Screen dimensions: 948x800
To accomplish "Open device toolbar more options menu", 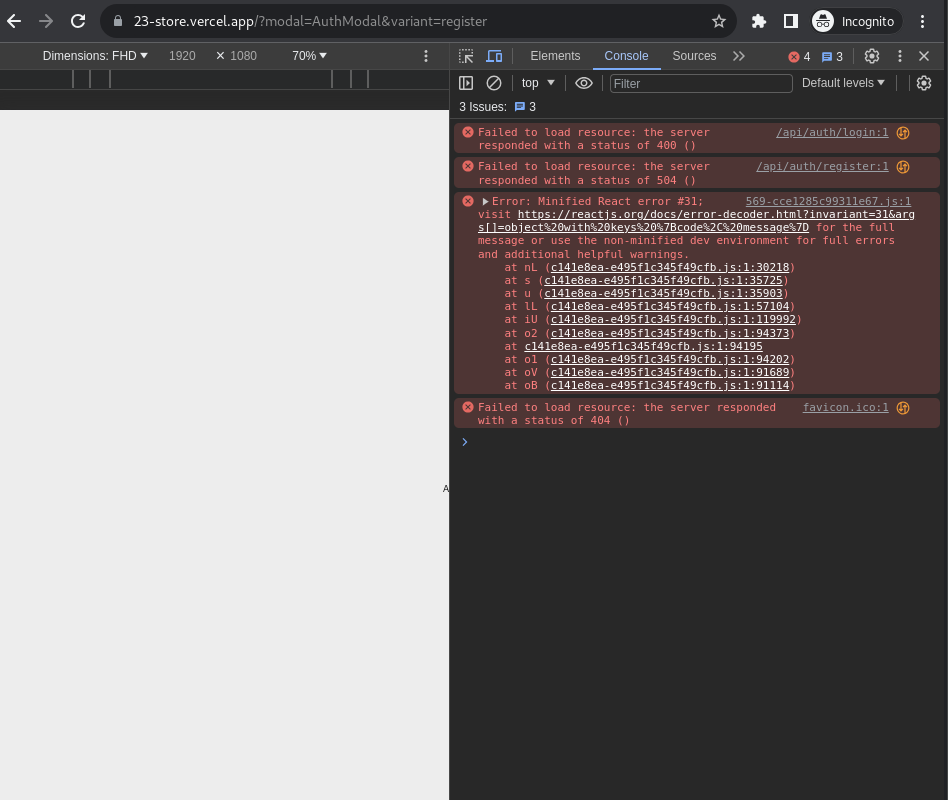I will coord(426,56).
